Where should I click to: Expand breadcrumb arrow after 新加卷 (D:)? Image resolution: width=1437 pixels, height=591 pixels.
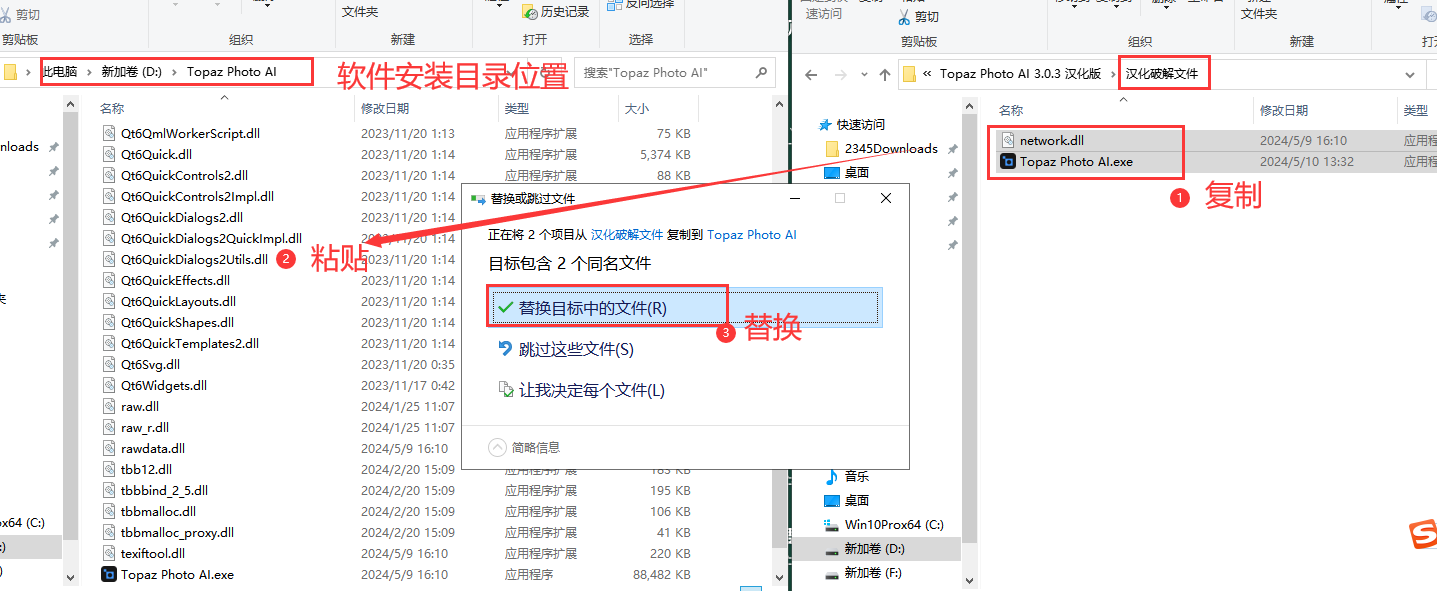(x=174, y=72)
